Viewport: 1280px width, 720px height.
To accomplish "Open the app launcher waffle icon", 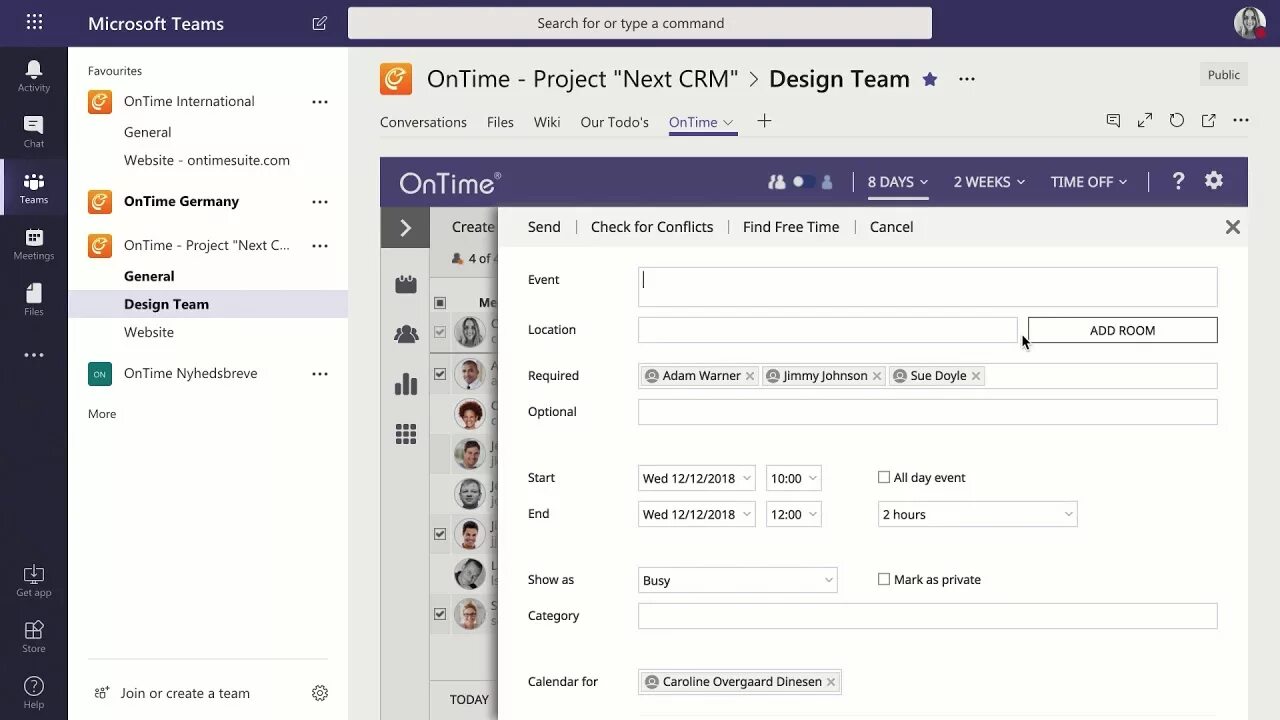I will tap(34, 22).
